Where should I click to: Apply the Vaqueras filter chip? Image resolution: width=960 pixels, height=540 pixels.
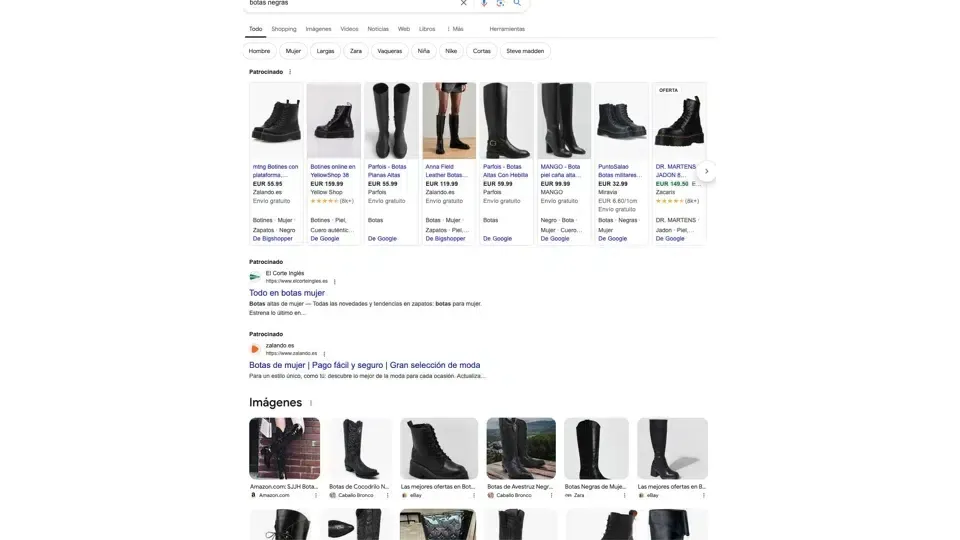pos(389,51)
